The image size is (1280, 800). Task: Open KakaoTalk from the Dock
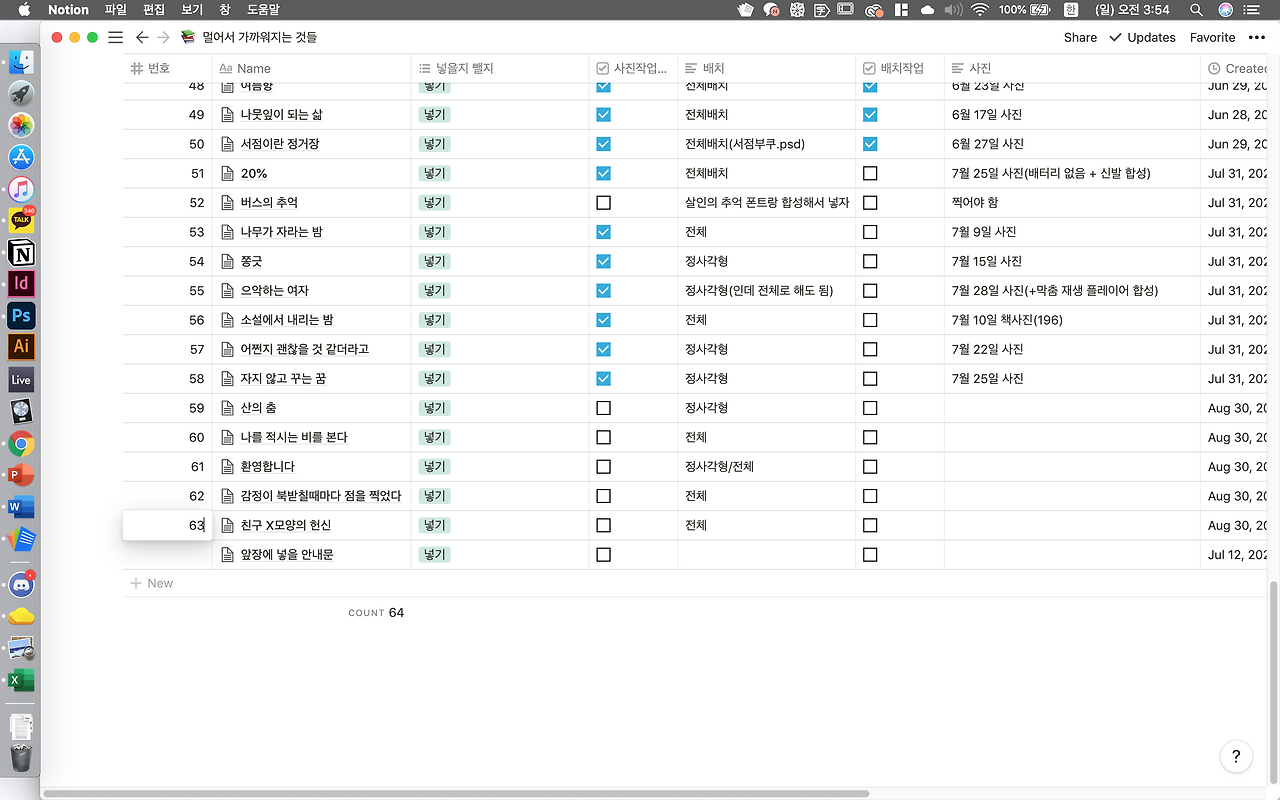coord(21,219)
